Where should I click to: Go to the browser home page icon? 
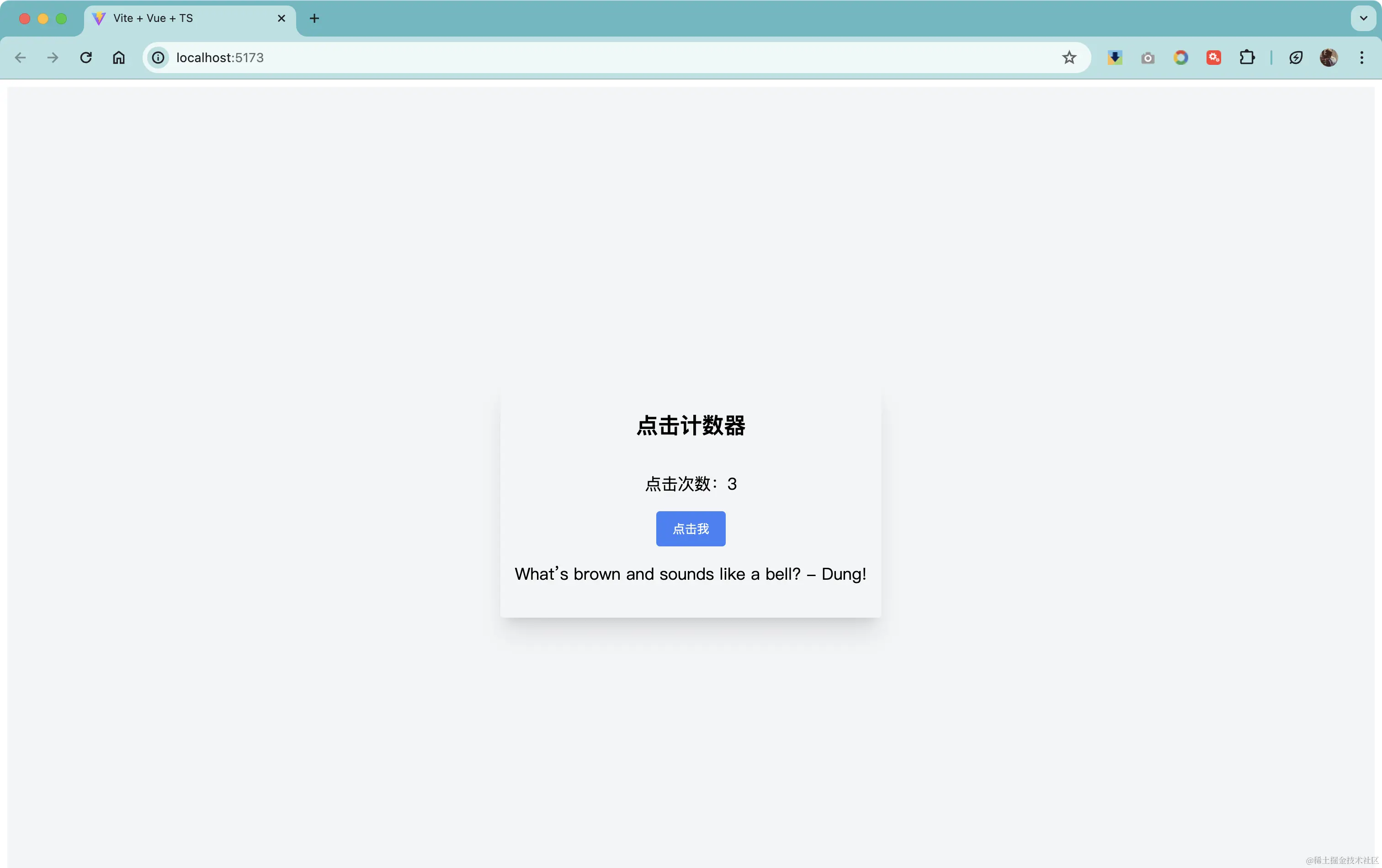click(x=119, y=58)
